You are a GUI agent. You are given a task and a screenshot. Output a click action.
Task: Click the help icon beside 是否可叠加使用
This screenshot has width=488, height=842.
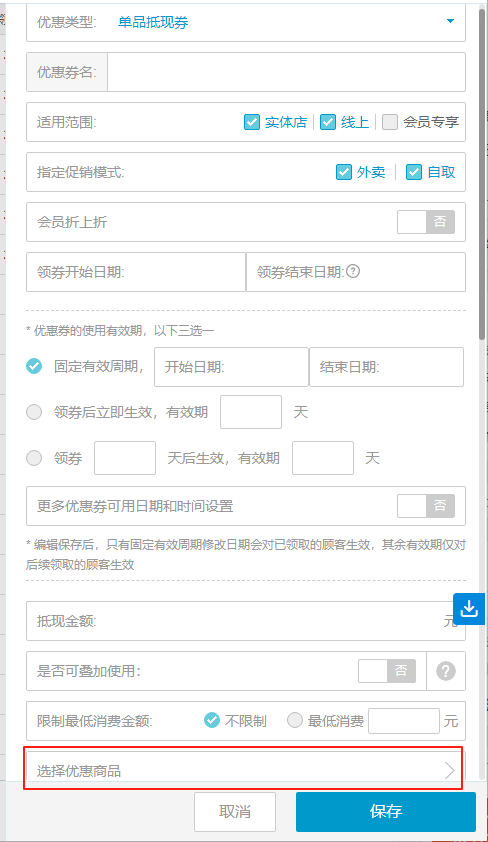coord(446,671)
